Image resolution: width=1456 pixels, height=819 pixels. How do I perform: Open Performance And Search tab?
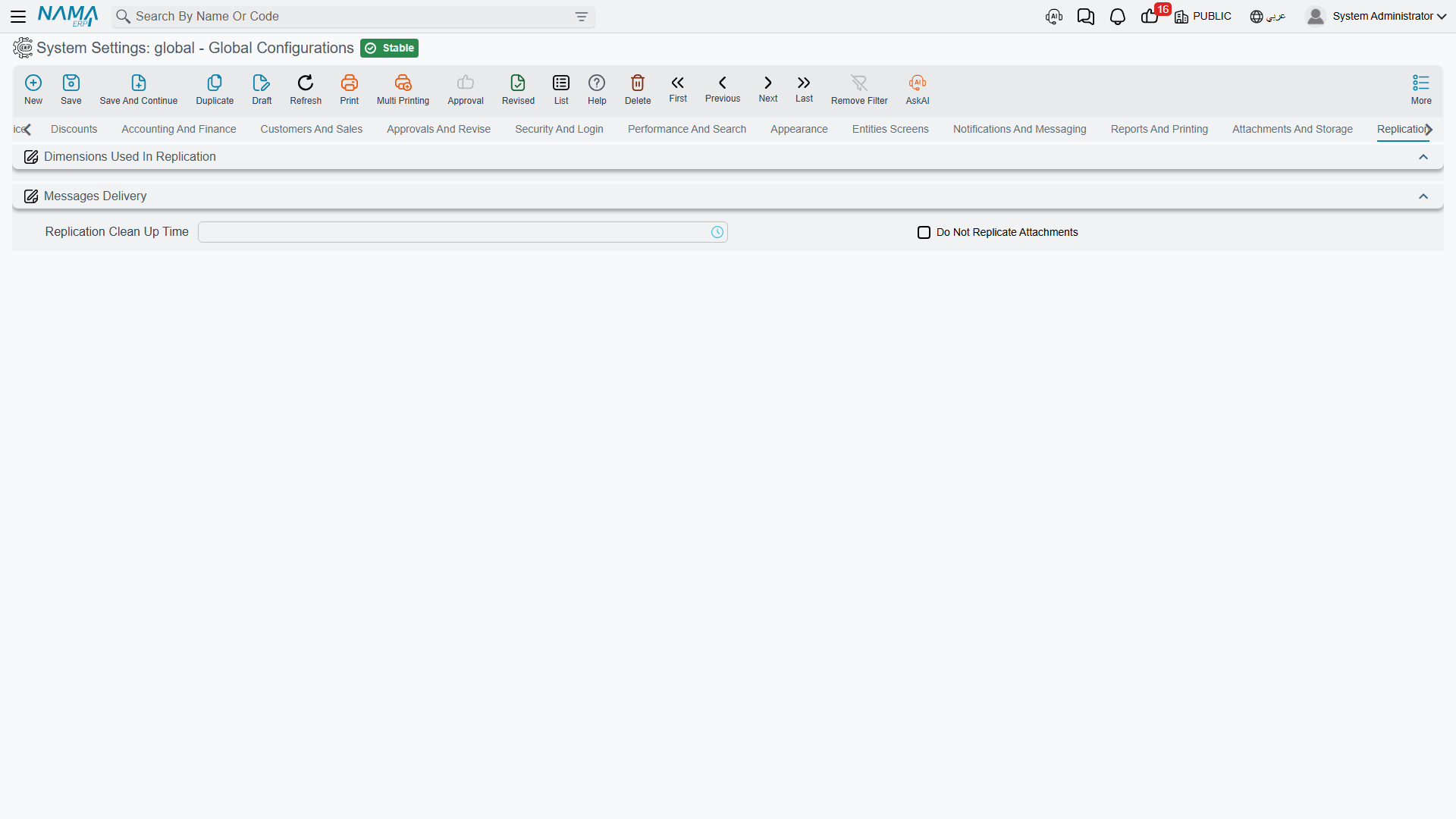click(x=687, y=129)
